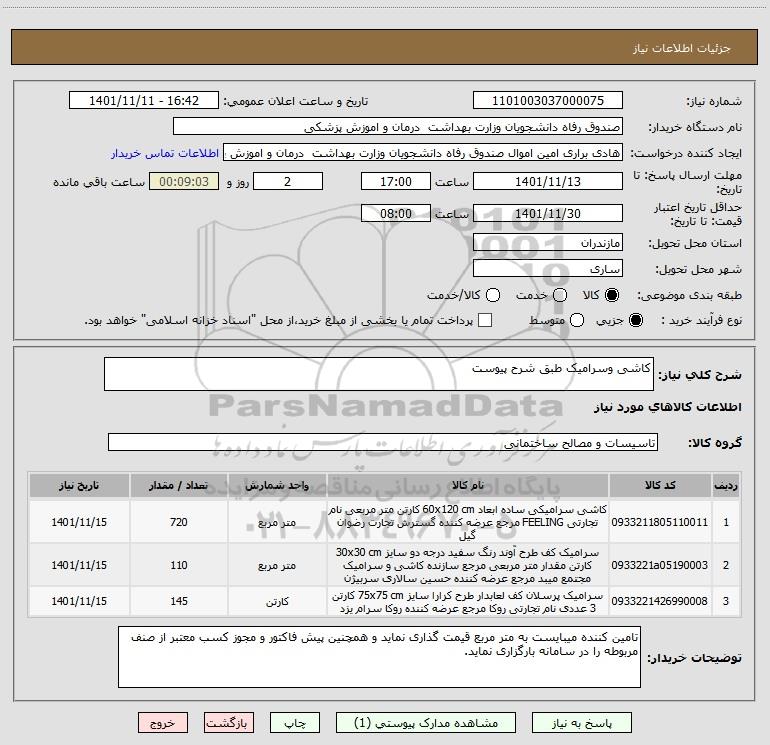Screen dimensions: 770x745
Task: Click the delivery city field ساری
Action: pyautogui.click(x=548, y=268)
